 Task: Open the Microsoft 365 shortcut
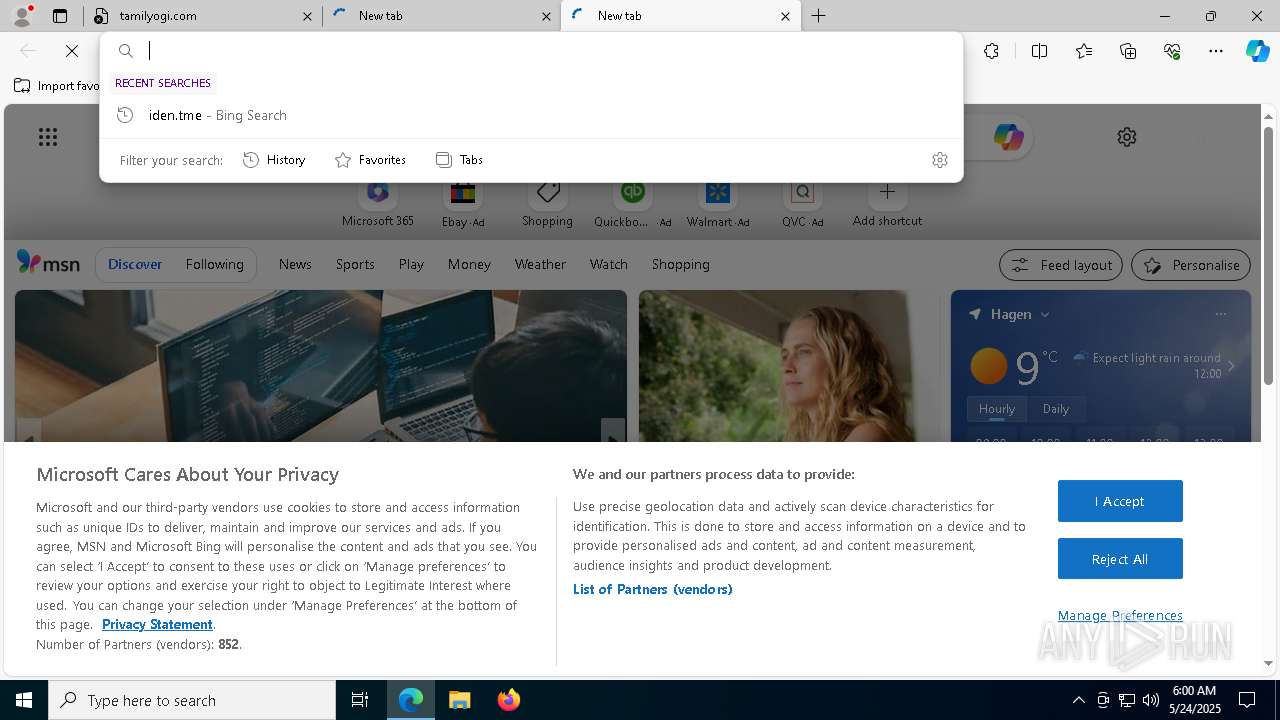coord(377,205)
